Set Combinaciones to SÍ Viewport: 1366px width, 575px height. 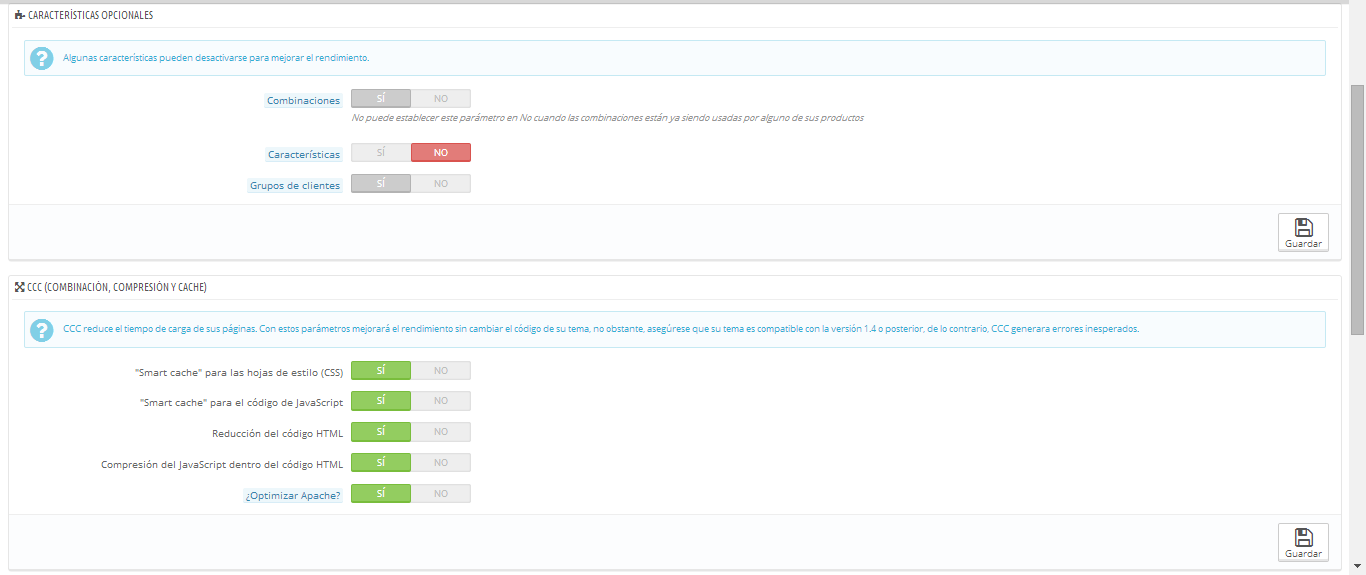tap(381, 99)
